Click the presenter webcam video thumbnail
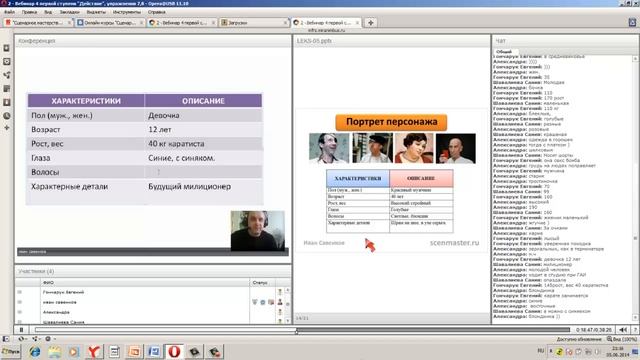 (x=258, y=231)
